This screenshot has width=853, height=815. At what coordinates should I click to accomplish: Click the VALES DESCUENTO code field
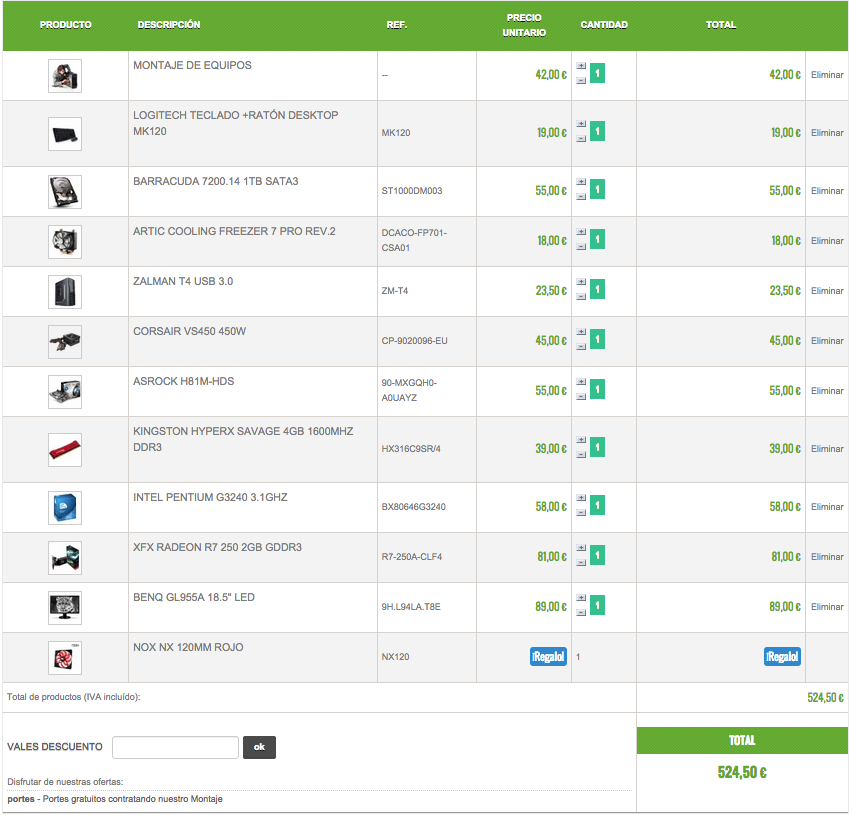click(175, 748)
